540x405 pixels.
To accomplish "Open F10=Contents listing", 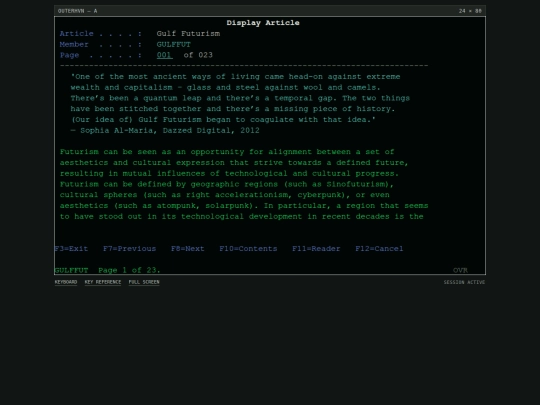I will tap(248, 249).
